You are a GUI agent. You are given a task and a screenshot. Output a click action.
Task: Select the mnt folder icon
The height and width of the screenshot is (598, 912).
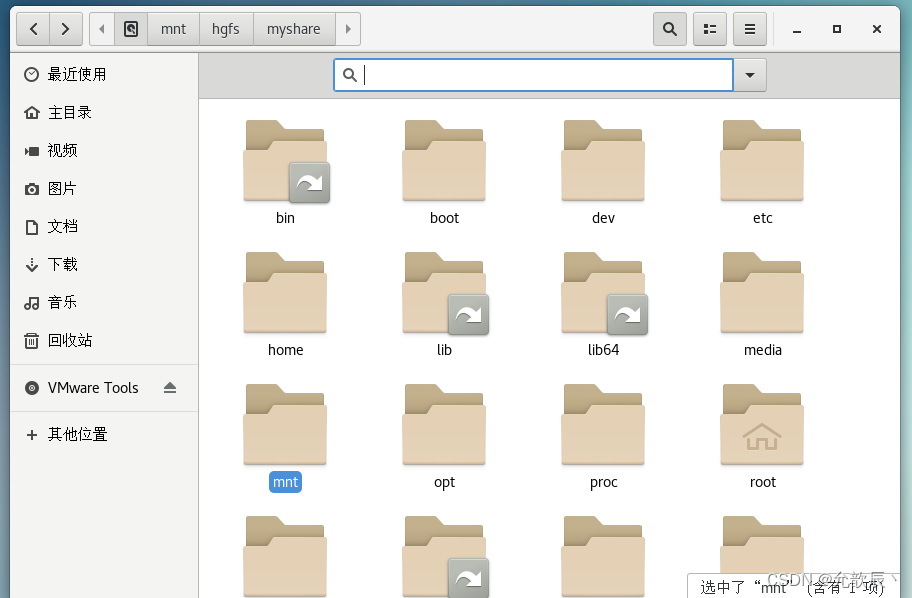point(285,425)
